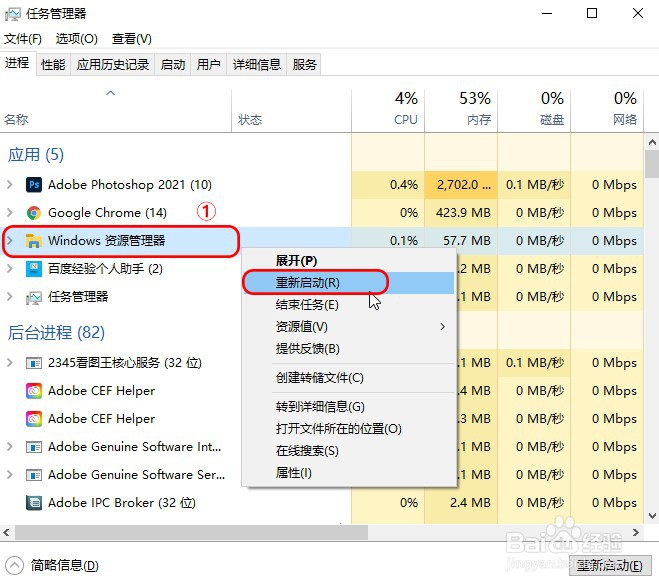Expand the Adobe Photoshop 2021 process group
This screenshot has height=586, width=659.
[x=10, y=185]
